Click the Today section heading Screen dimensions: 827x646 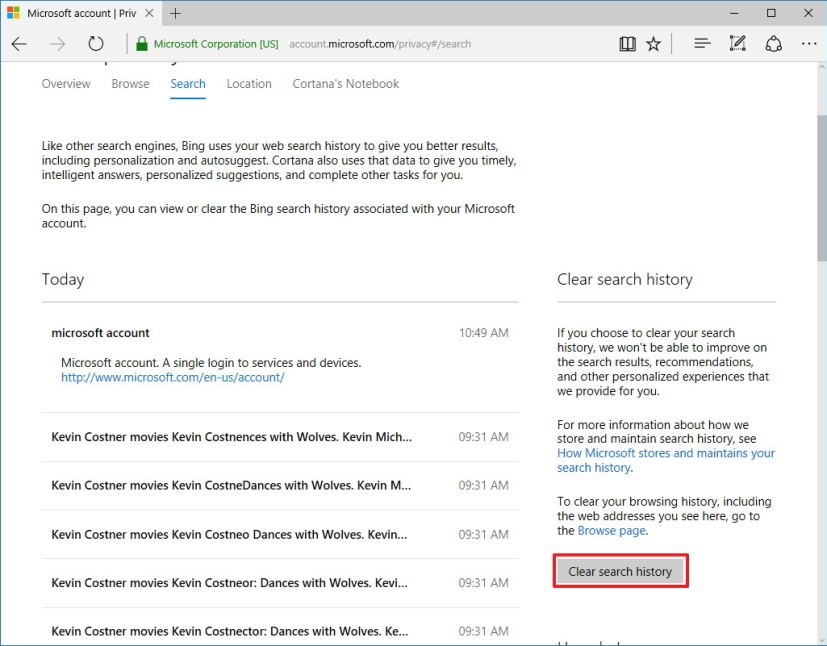[63, 279]
